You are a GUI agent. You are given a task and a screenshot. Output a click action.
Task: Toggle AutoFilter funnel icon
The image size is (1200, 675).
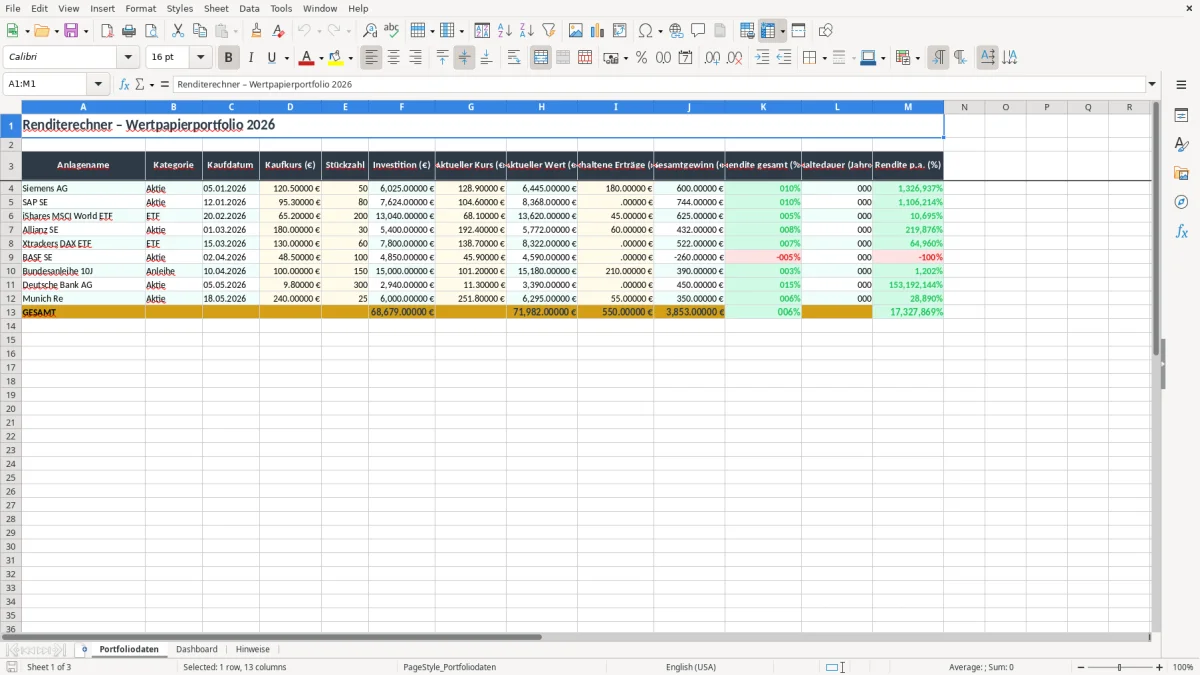click(549, 31)
